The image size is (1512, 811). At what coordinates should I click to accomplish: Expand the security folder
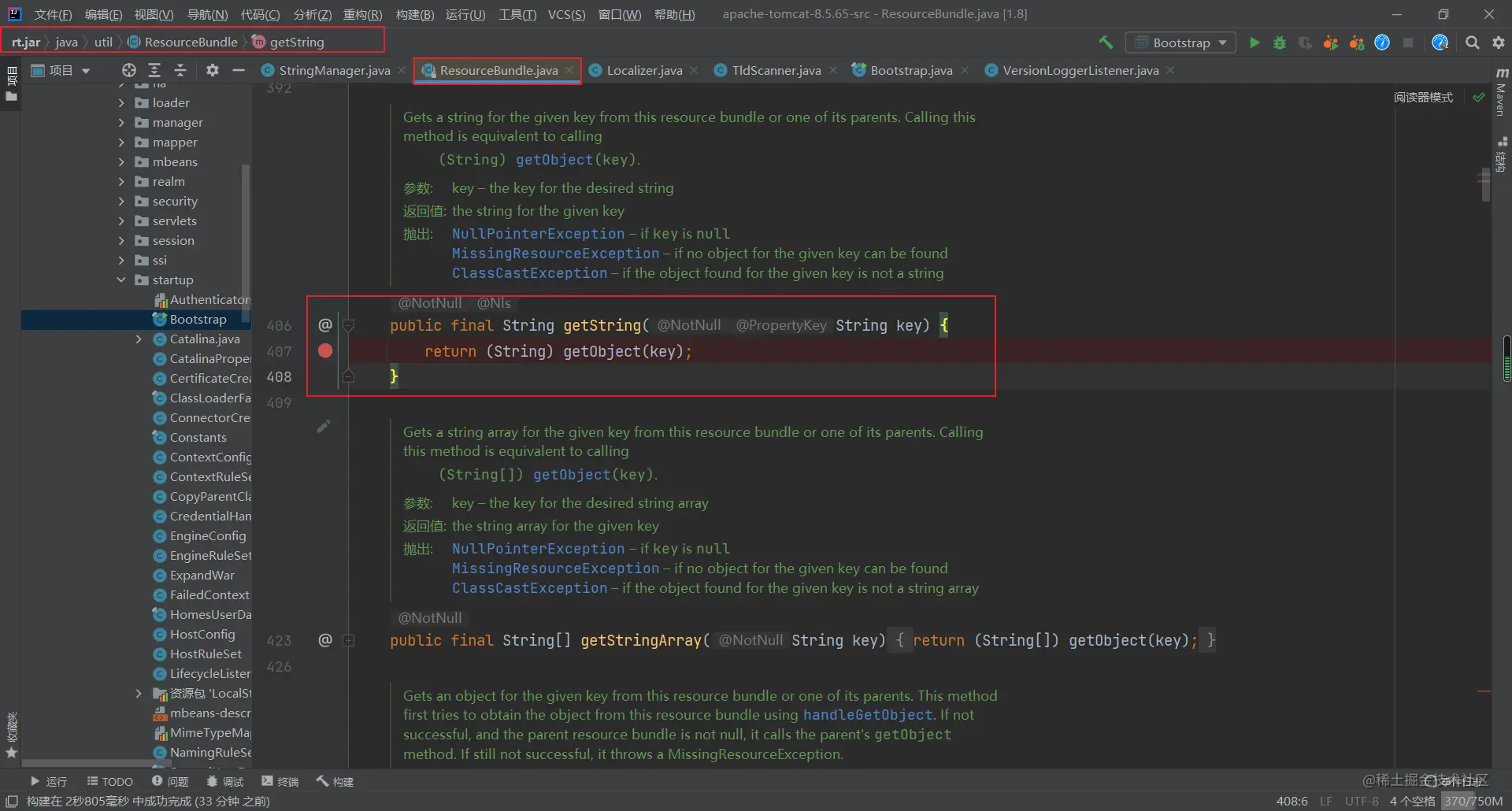[121, 201]
